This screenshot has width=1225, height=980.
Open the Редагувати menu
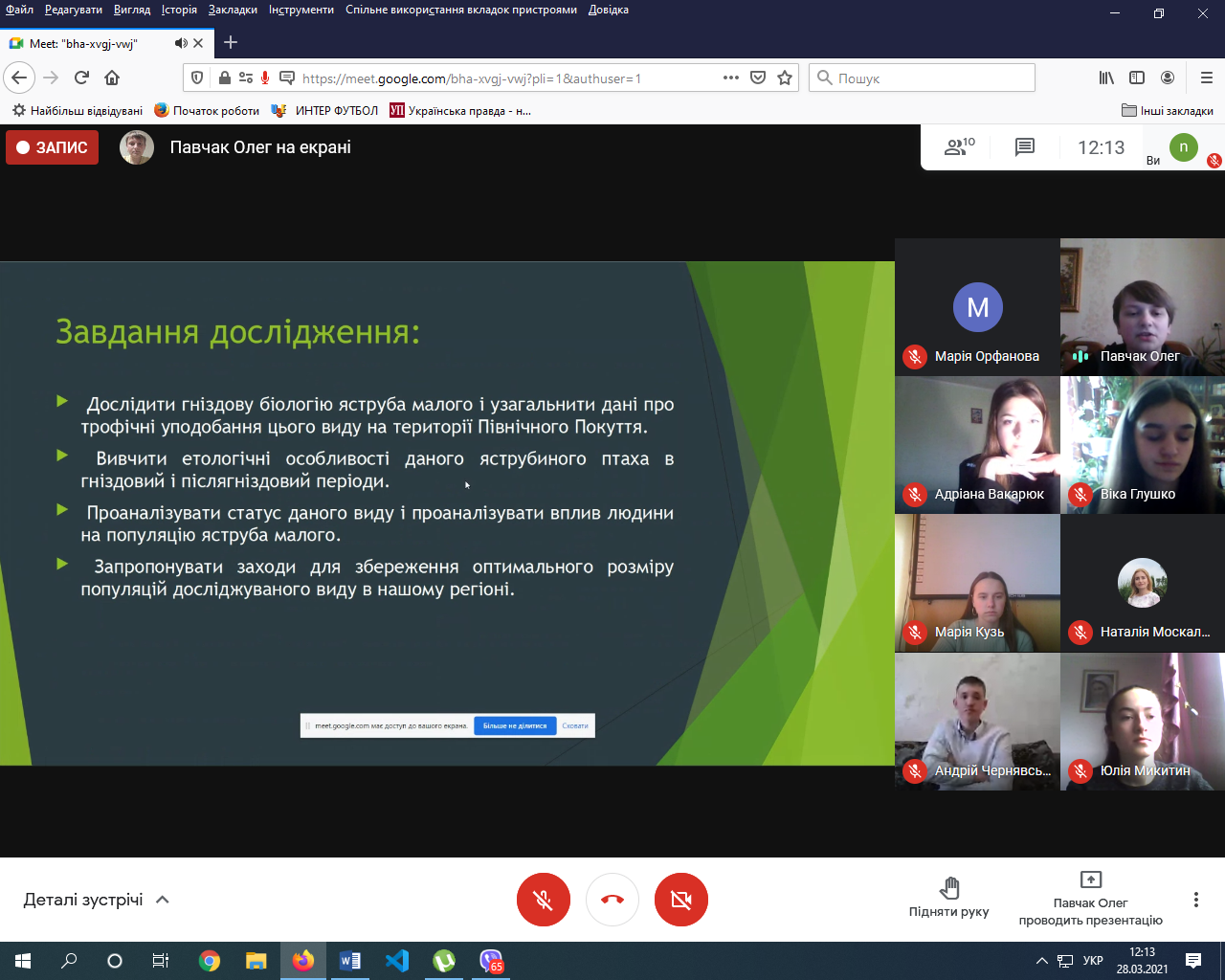[x=74, y=10]
